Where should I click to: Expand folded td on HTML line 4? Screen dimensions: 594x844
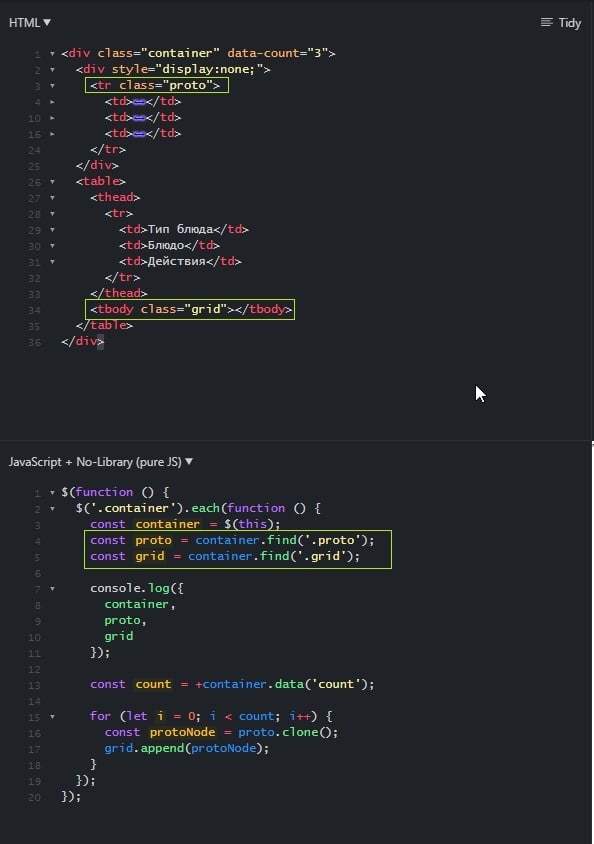(52, 101)
